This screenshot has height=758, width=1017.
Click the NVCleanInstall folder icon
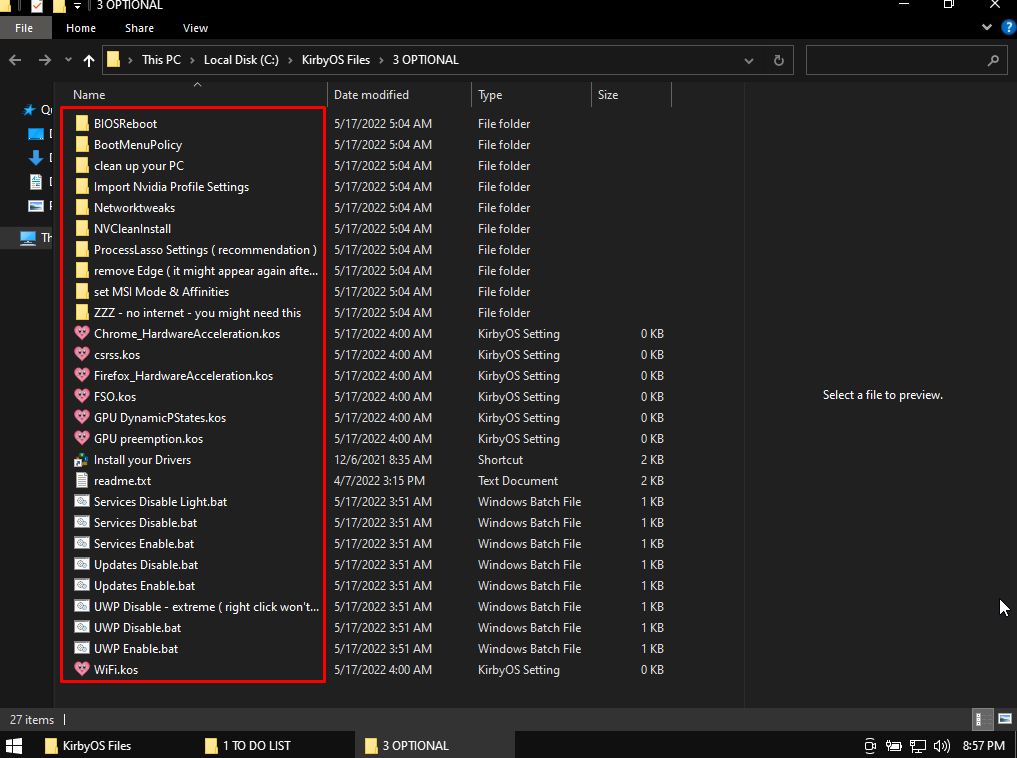(x=82, y=228)
